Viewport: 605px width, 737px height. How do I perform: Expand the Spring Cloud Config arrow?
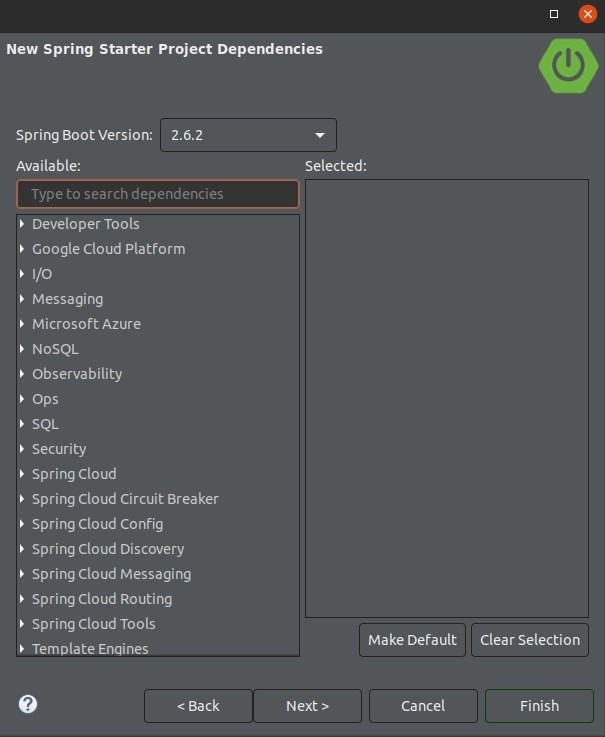22,524
